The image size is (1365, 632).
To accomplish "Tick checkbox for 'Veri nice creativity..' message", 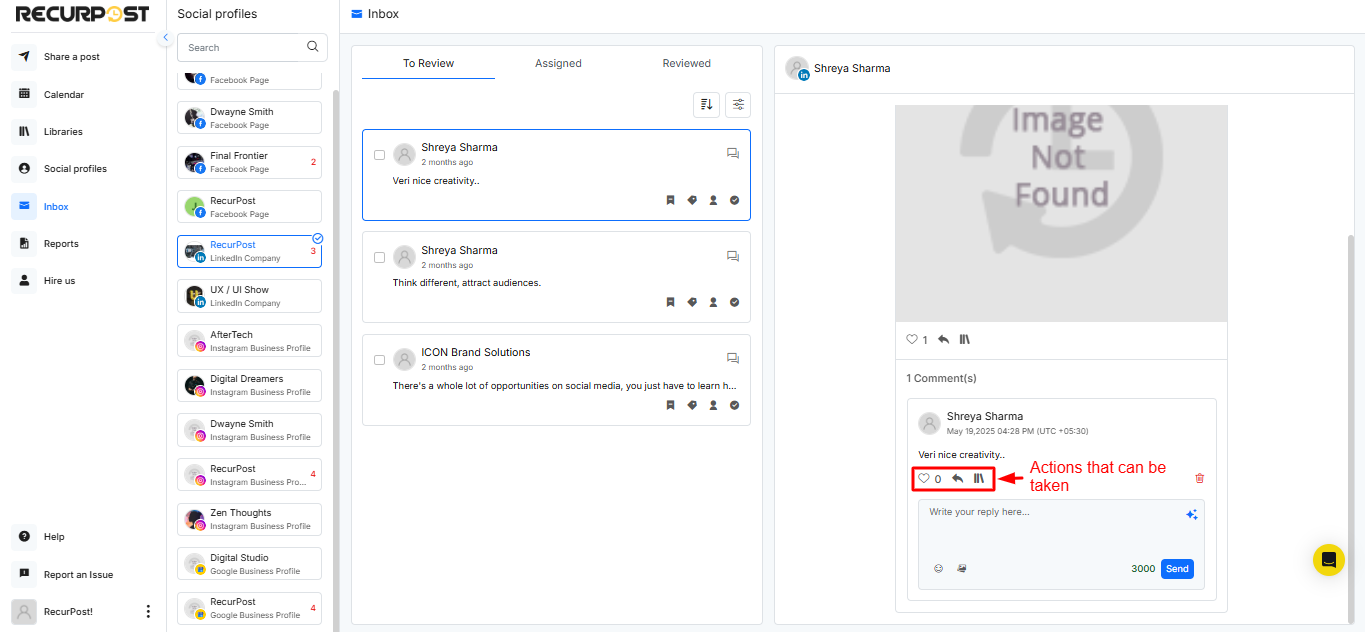I will pos(379,155).
